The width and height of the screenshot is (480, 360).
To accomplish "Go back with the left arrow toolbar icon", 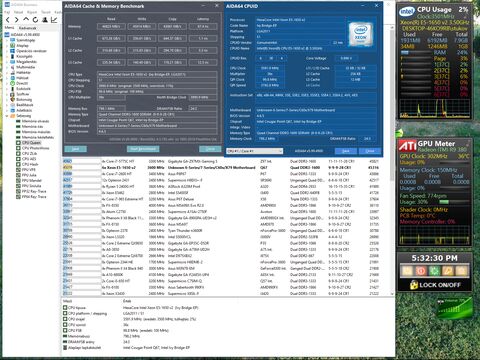I will [x=8, y=20].
